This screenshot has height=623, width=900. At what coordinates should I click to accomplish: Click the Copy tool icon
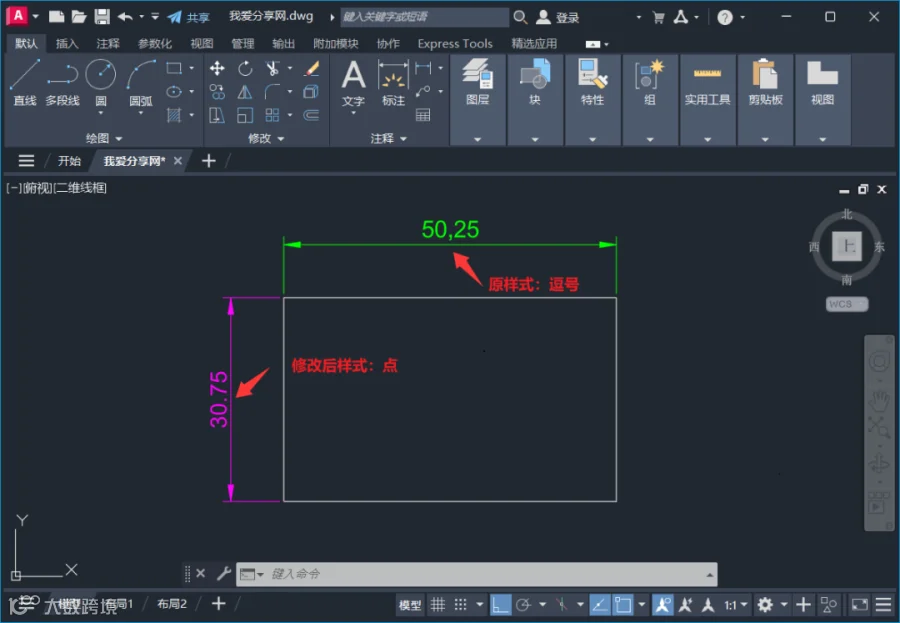(217, 92)
